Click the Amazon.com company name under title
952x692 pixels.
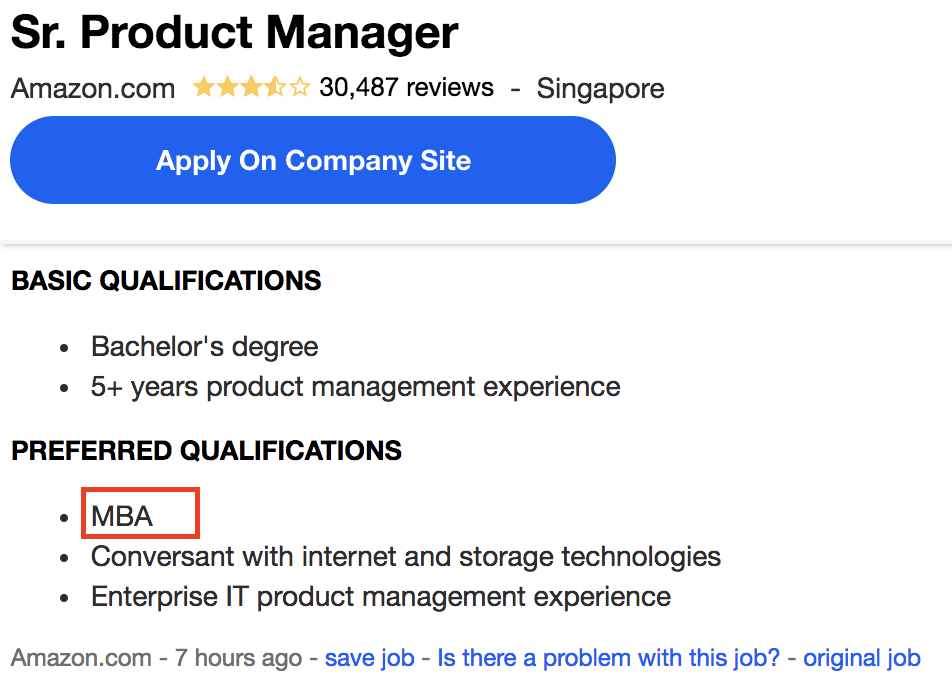pyautogui.click(x=93, y=88)
